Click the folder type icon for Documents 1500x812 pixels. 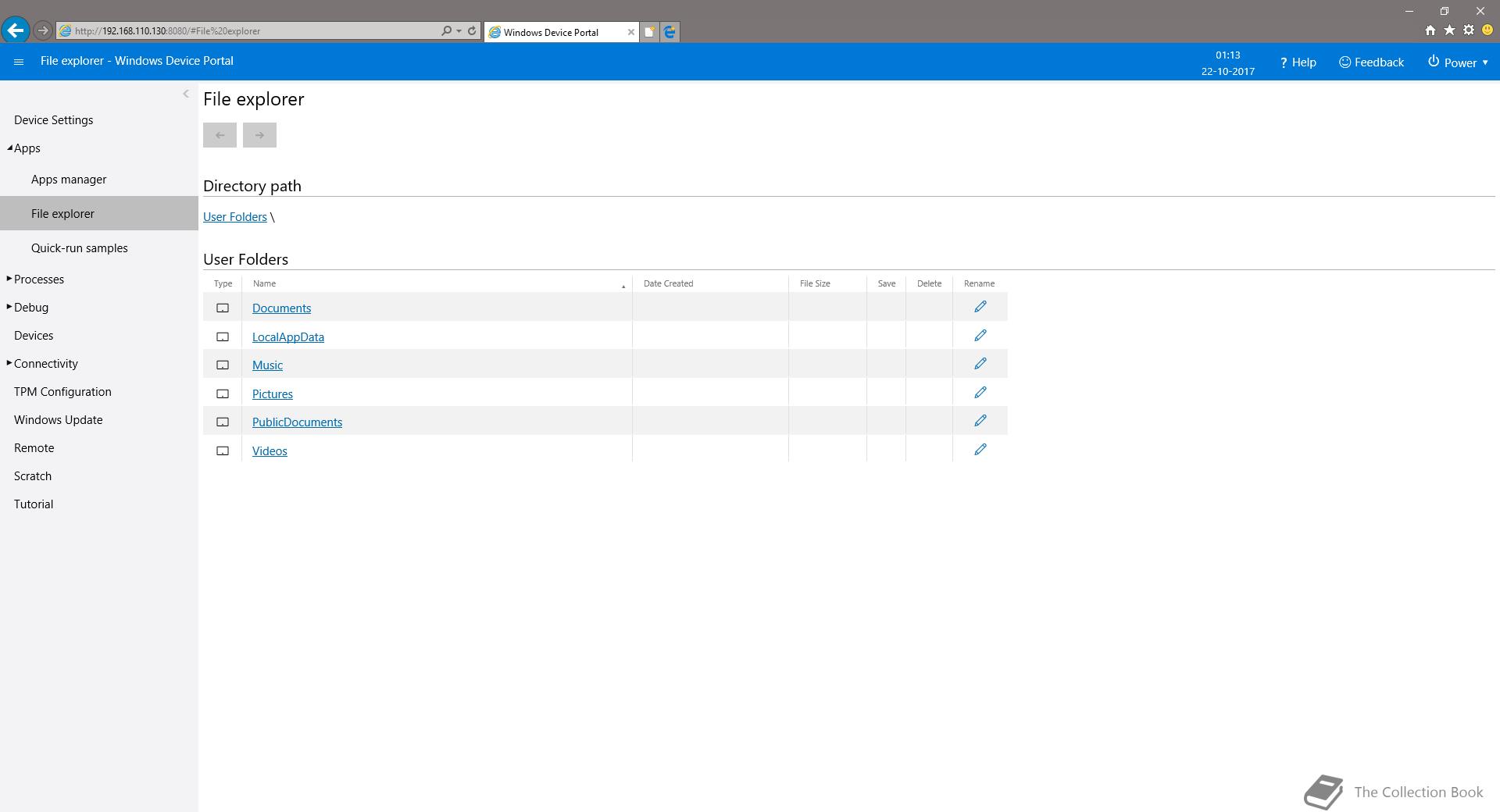point(223,308)
